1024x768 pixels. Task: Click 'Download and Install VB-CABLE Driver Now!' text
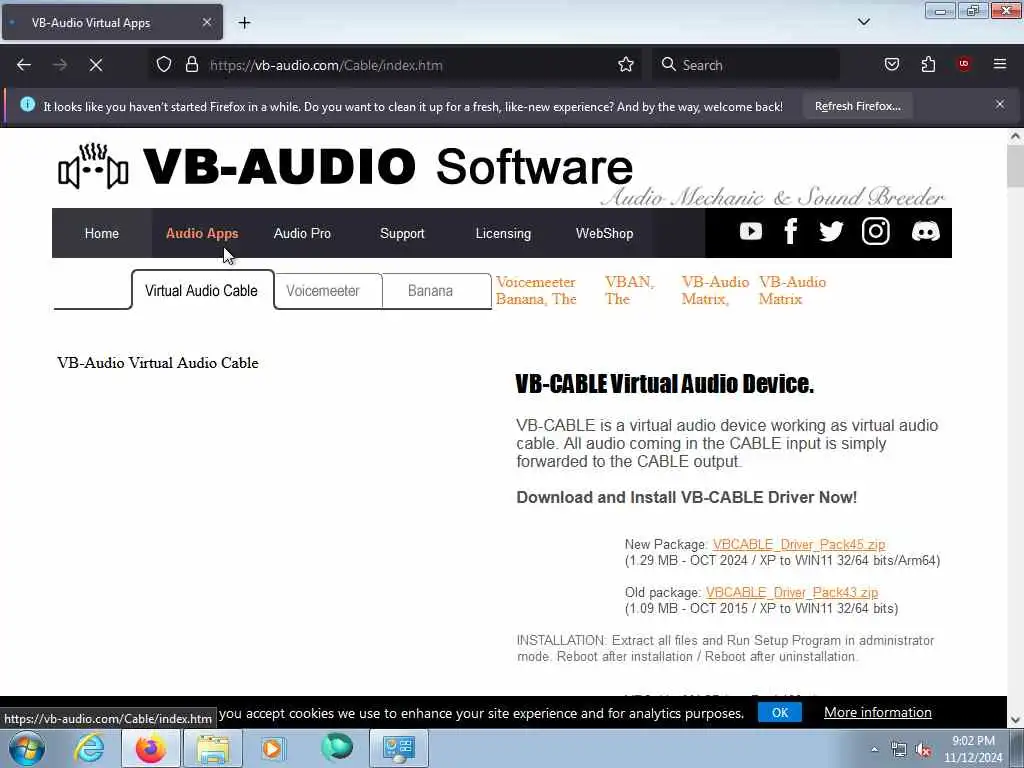click(x=686, y=497)
